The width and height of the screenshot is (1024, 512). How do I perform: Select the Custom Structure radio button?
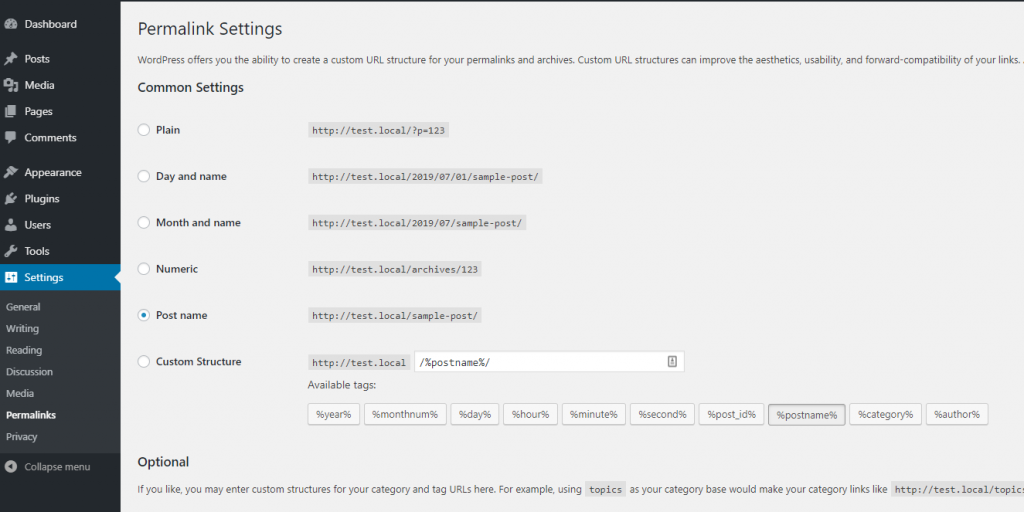pyautogui.click(x=144, y=362)
